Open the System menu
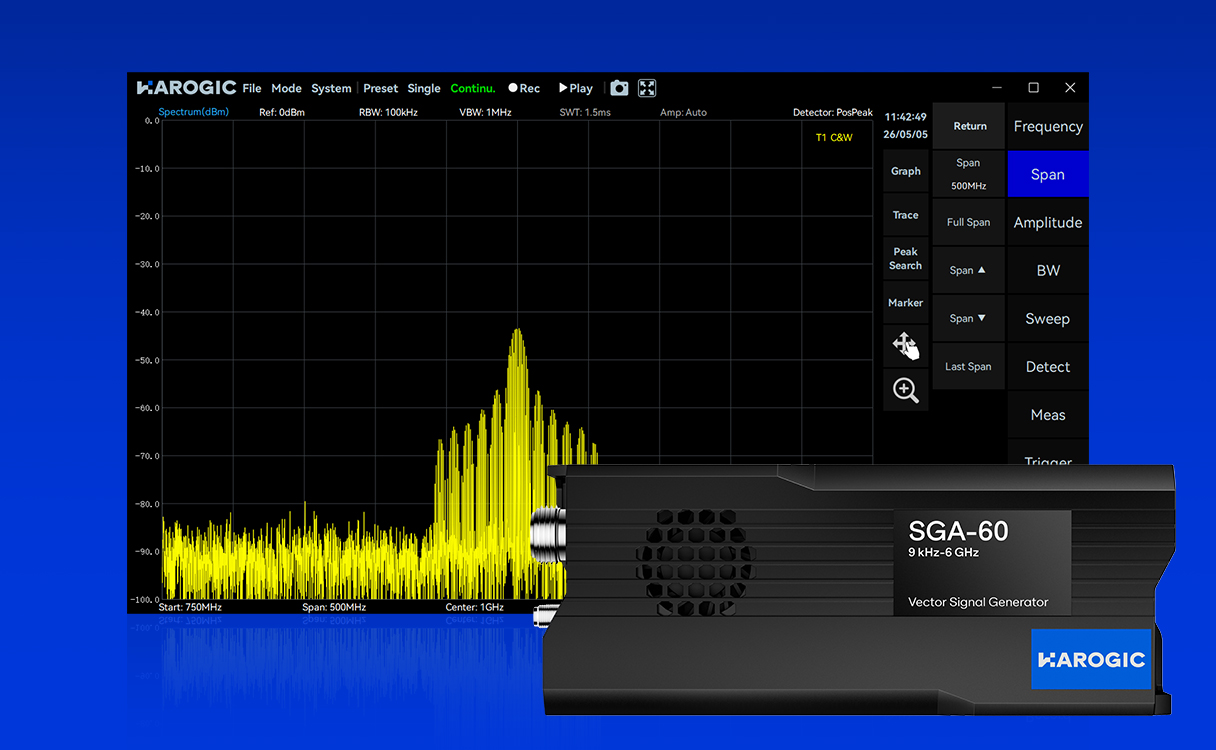This screenshot has height=750, width=1216. point(331,88)
